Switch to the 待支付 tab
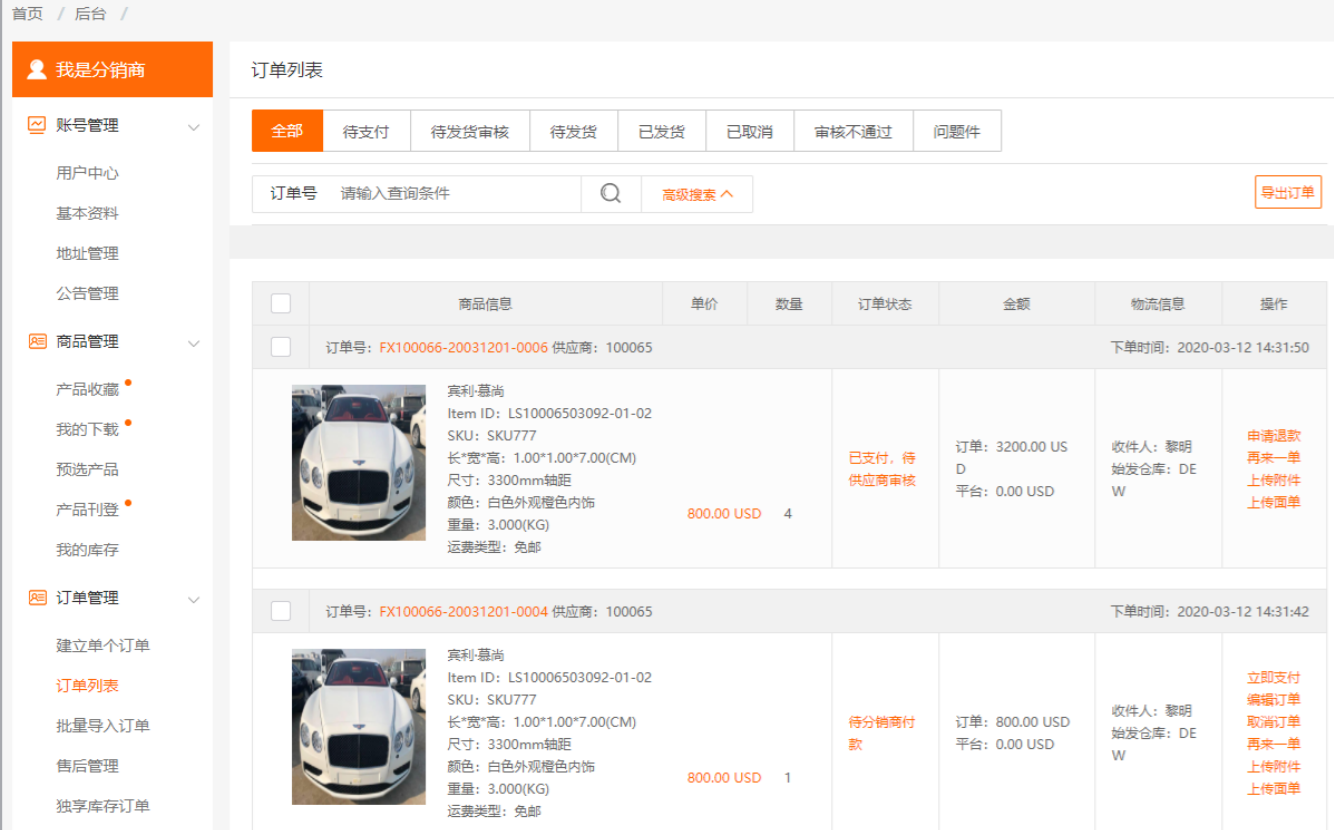The width and height of the screenshot is (1334, 830). [366, 131]
